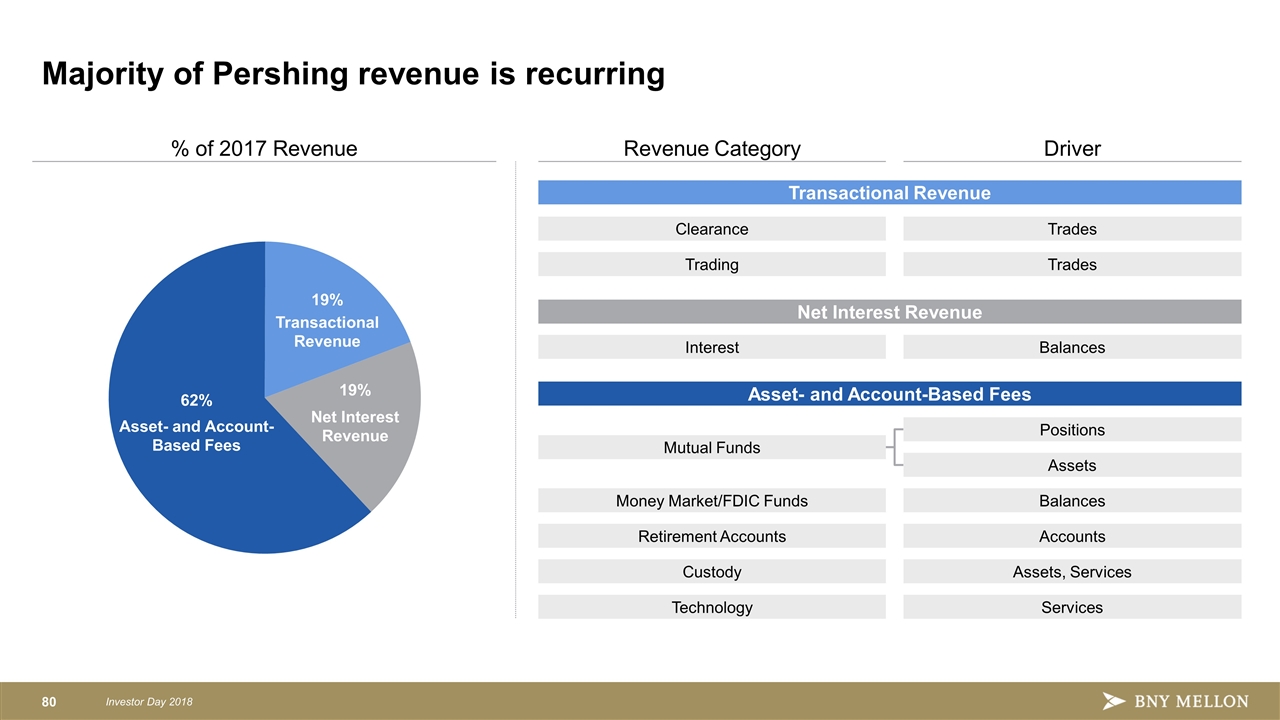Click the 'Services' driver next to Technology
The image size is (1280, 720).
[1072, 607]
